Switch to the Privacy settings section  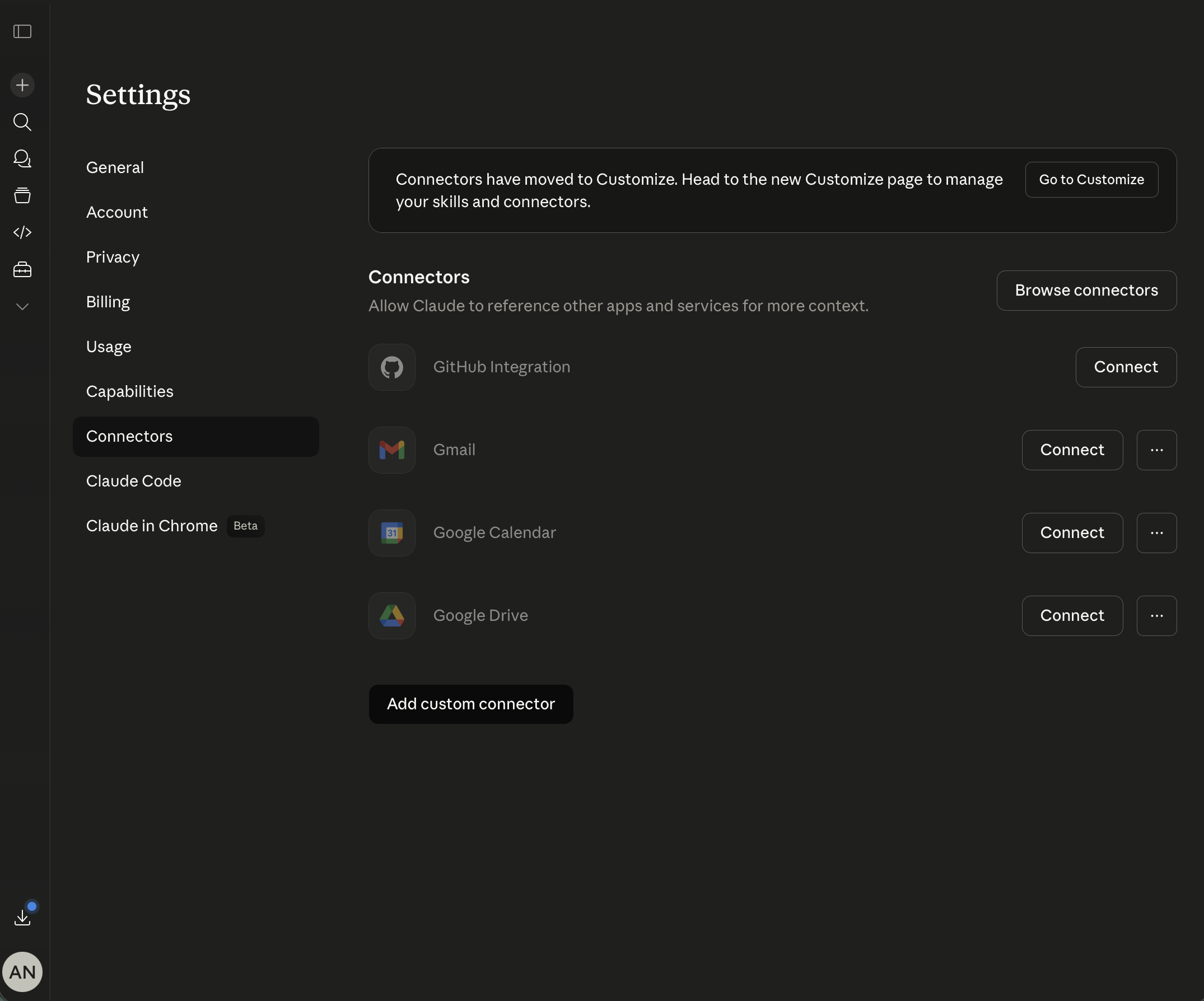pos(113,257)
